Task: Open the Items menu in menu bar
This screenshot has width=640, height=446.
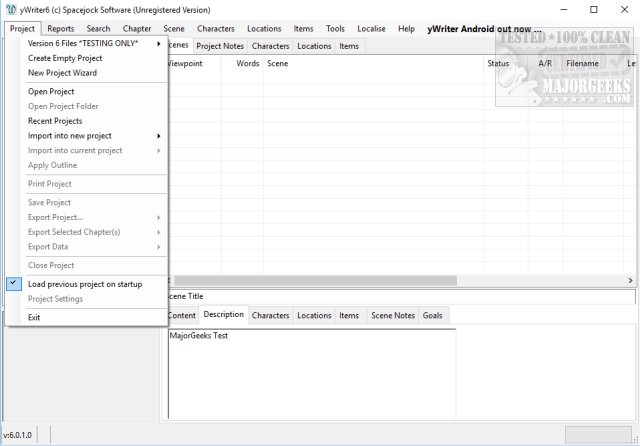Action: [303, 29]
